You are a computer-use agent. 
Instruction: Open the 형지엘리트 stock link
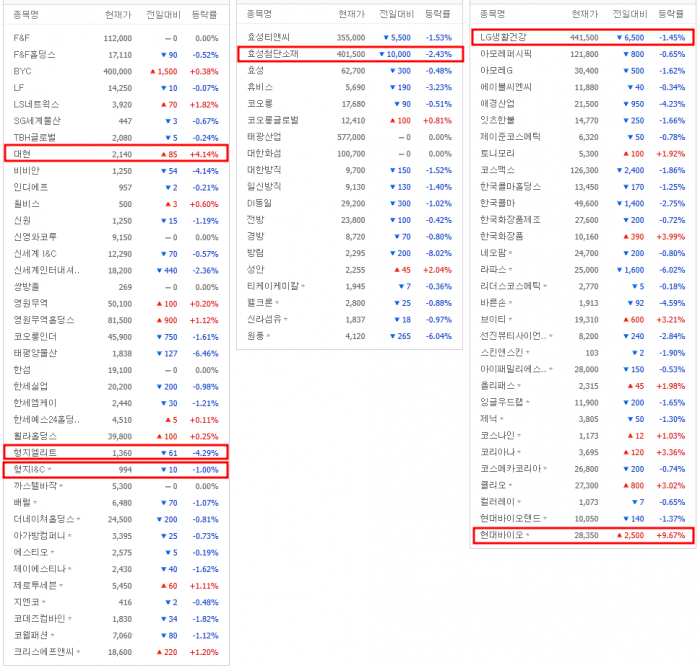(x=35, y=452)
